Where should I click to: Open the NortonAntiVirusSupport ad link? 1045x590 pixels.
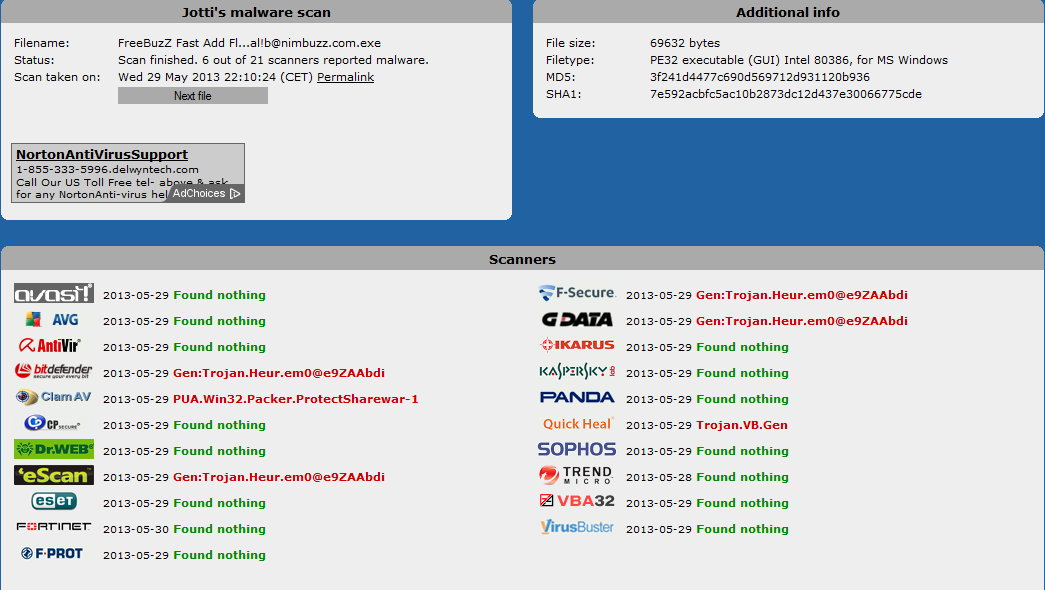click(102, 154)
